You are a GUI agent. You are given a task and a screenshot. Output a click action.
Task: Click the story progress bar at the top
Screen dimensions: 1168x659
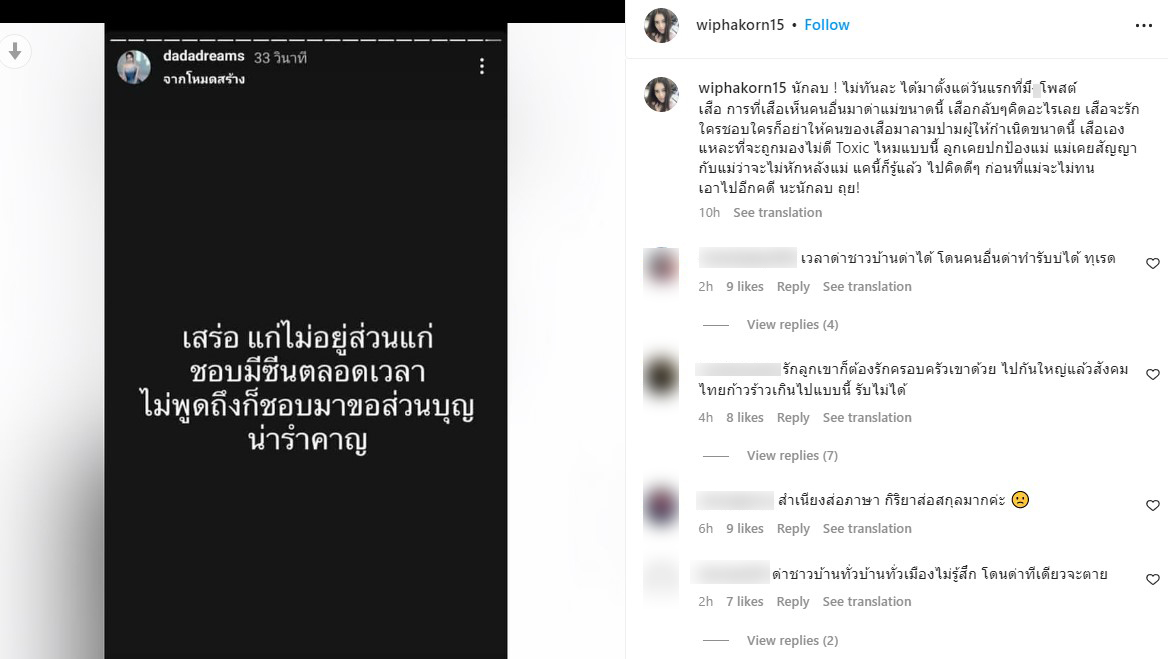click(305, 40)
